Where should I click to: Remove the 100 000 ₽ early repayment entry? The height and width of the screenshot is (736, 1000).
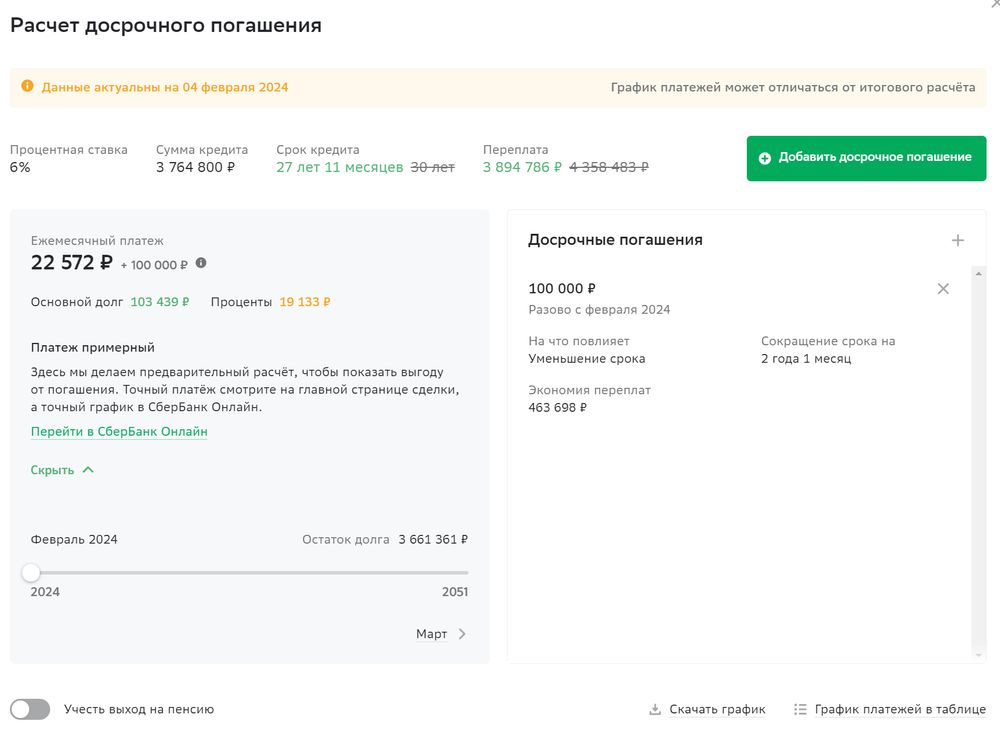pyautogui.click(x=942, y=289)
